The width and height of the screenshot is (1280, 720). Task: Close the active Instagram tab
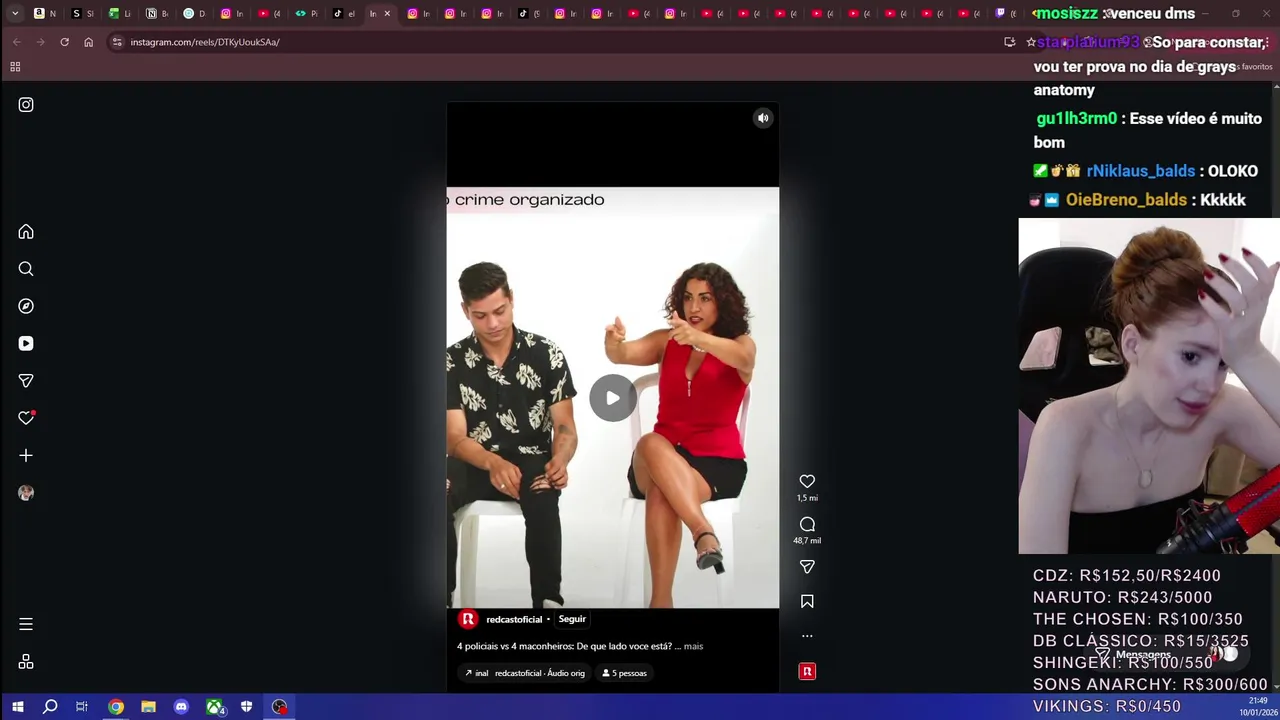387,14
